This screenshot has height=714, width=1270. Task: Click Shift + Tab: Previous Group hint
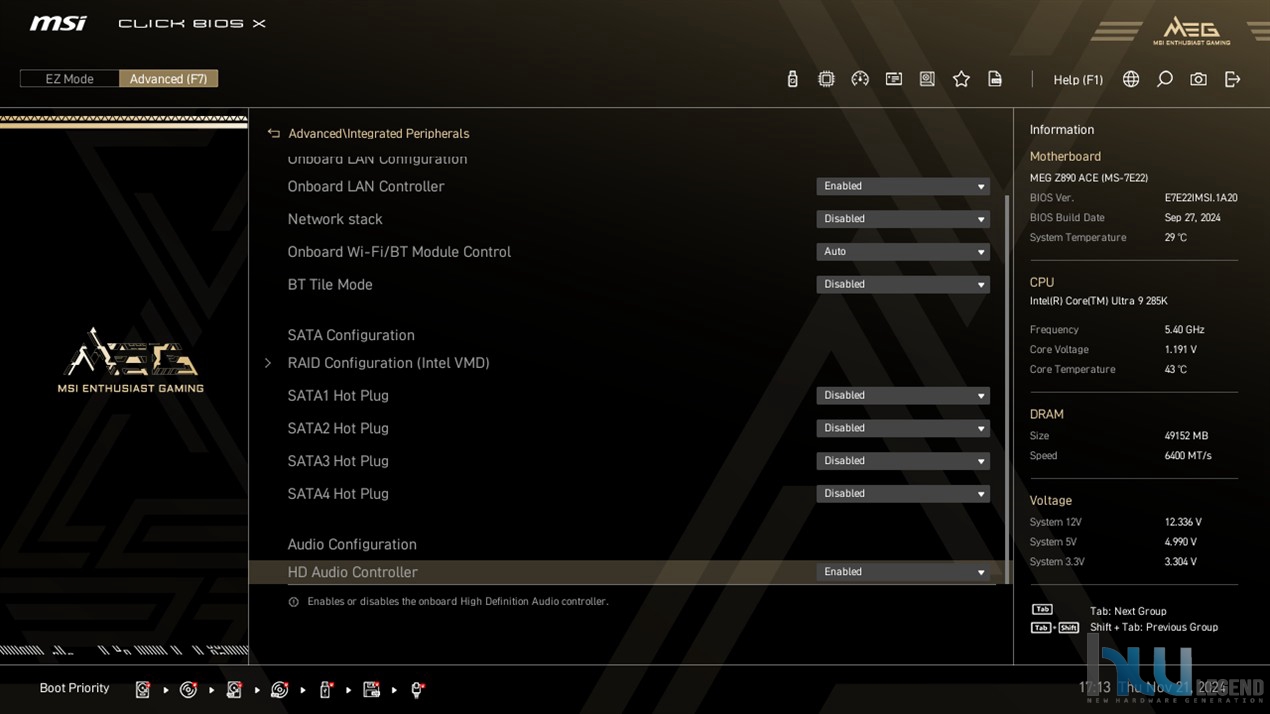point(1154,627)
